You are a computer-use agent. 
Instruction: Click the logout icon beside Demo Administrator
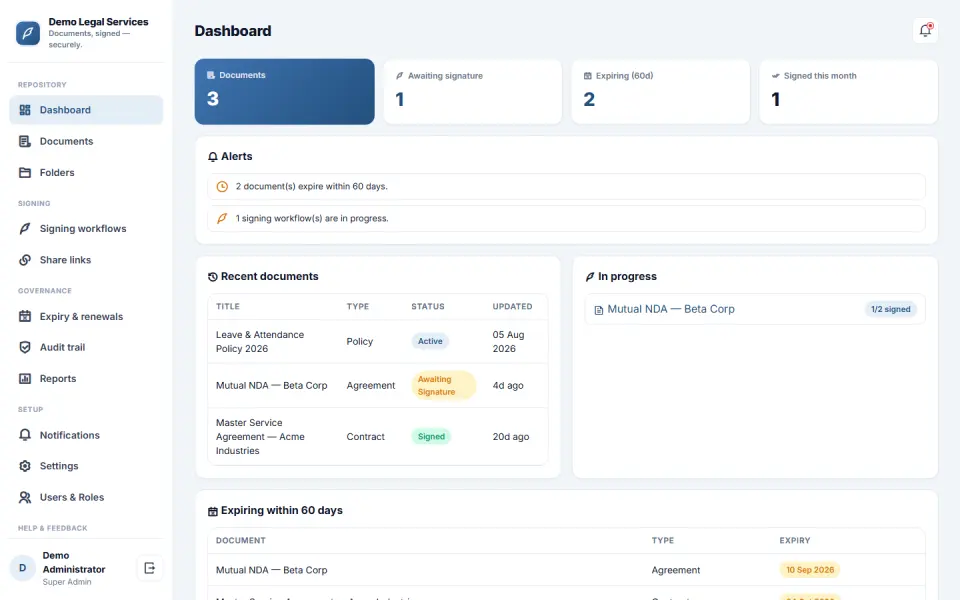[x=149, y=568]
